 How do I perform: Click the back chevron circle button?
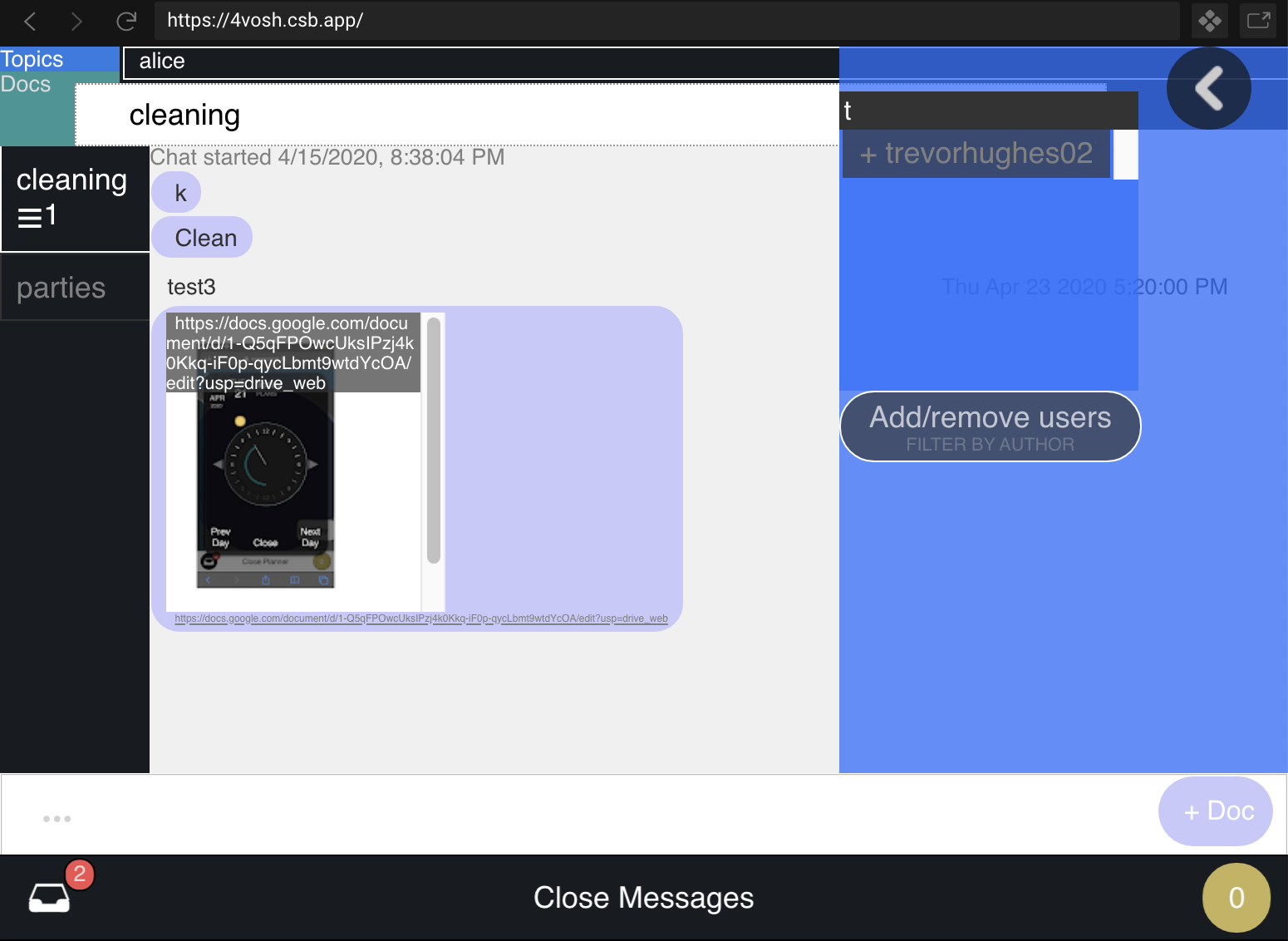1208,88
